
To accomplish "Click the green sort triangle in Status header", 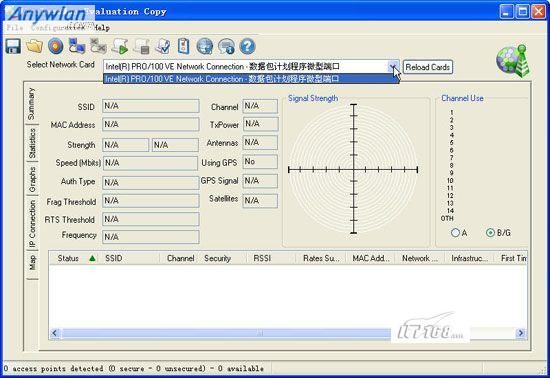I will click(92, 258).
